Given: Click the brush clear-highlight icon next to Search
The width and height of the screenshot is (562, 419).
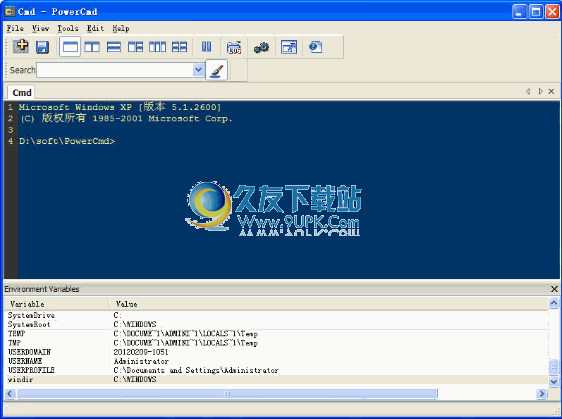Looking at the screenshot, I should (216, 70).
